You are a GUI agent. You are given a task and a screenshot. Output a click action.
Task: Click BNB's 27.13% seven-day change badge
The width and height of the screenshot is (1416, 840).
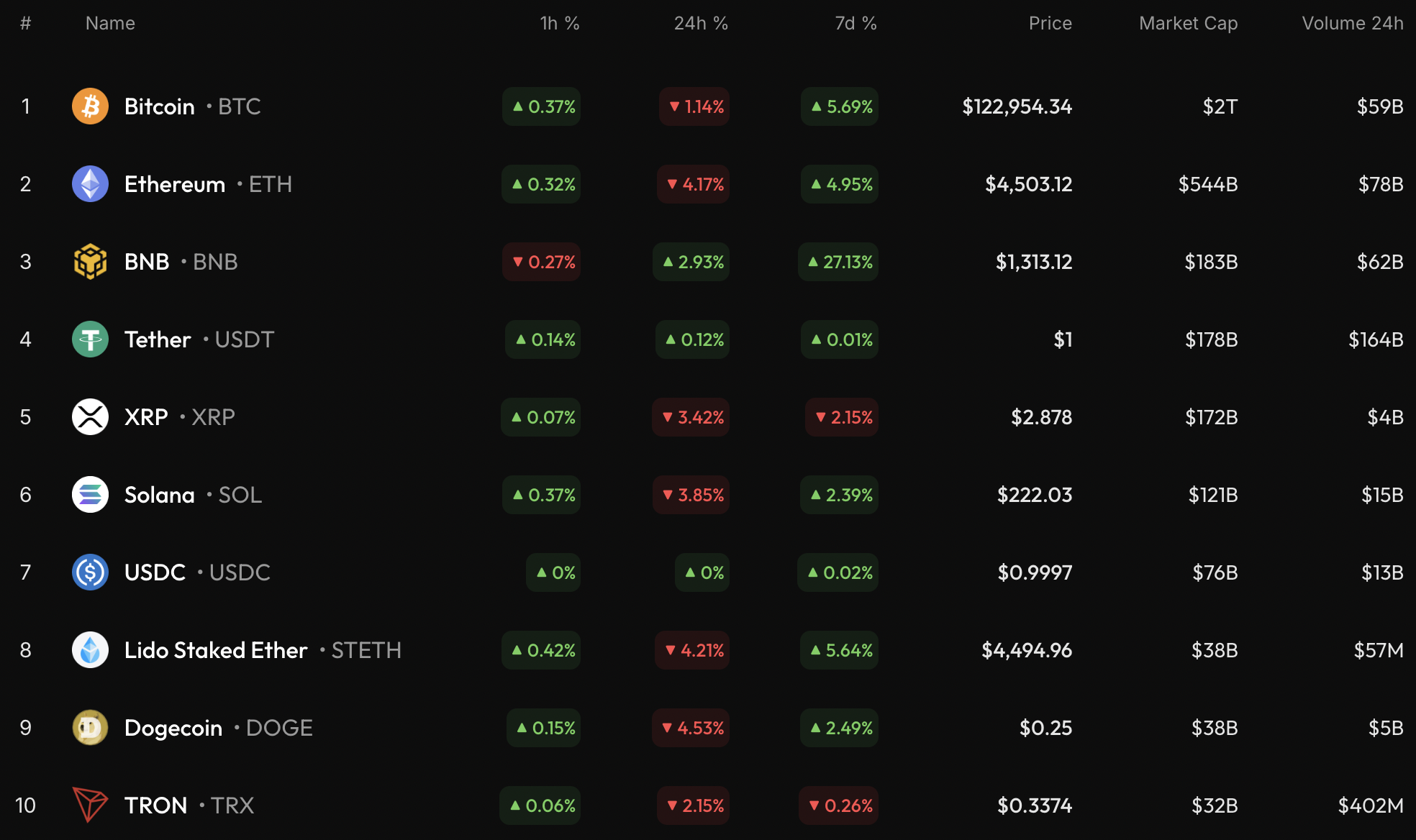tap(839, 262)
